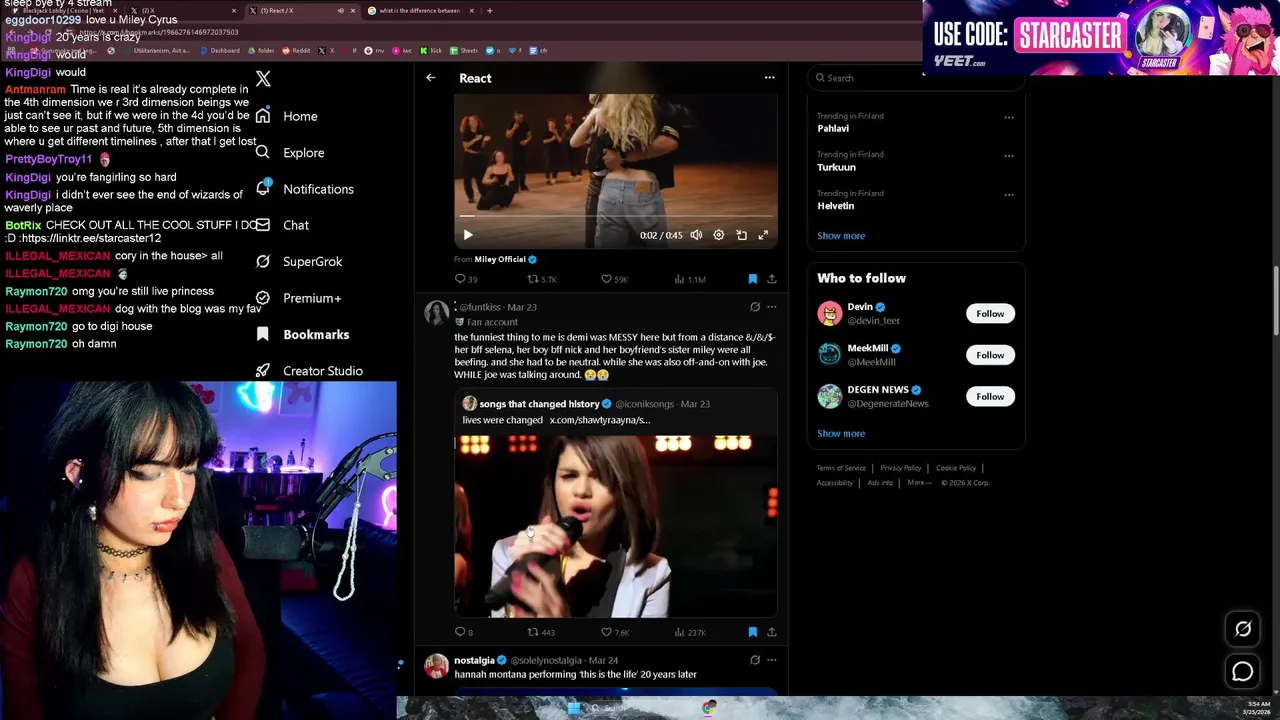Open nostalgia profile avatar
1280x720 pixels.
coord(437,666)
